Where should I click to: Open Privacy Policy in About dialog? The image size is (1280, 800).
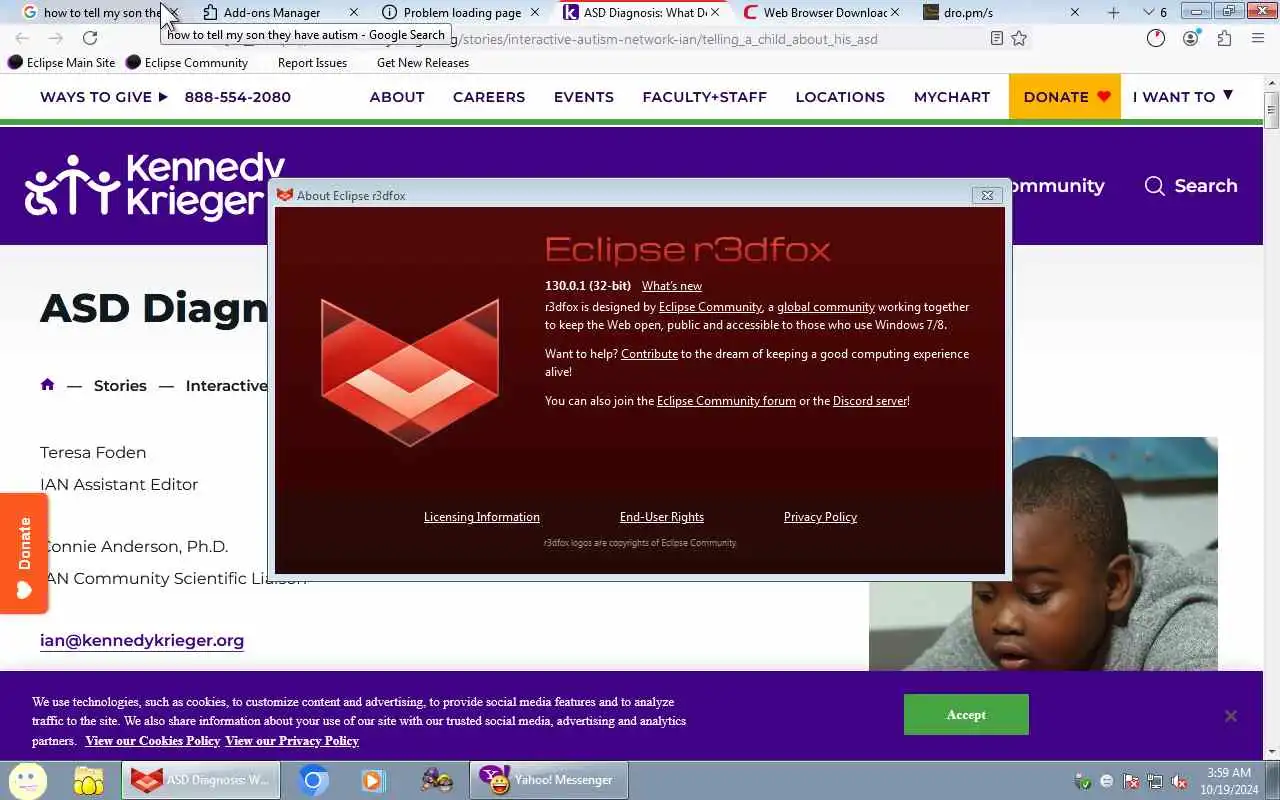click(820, 517)
